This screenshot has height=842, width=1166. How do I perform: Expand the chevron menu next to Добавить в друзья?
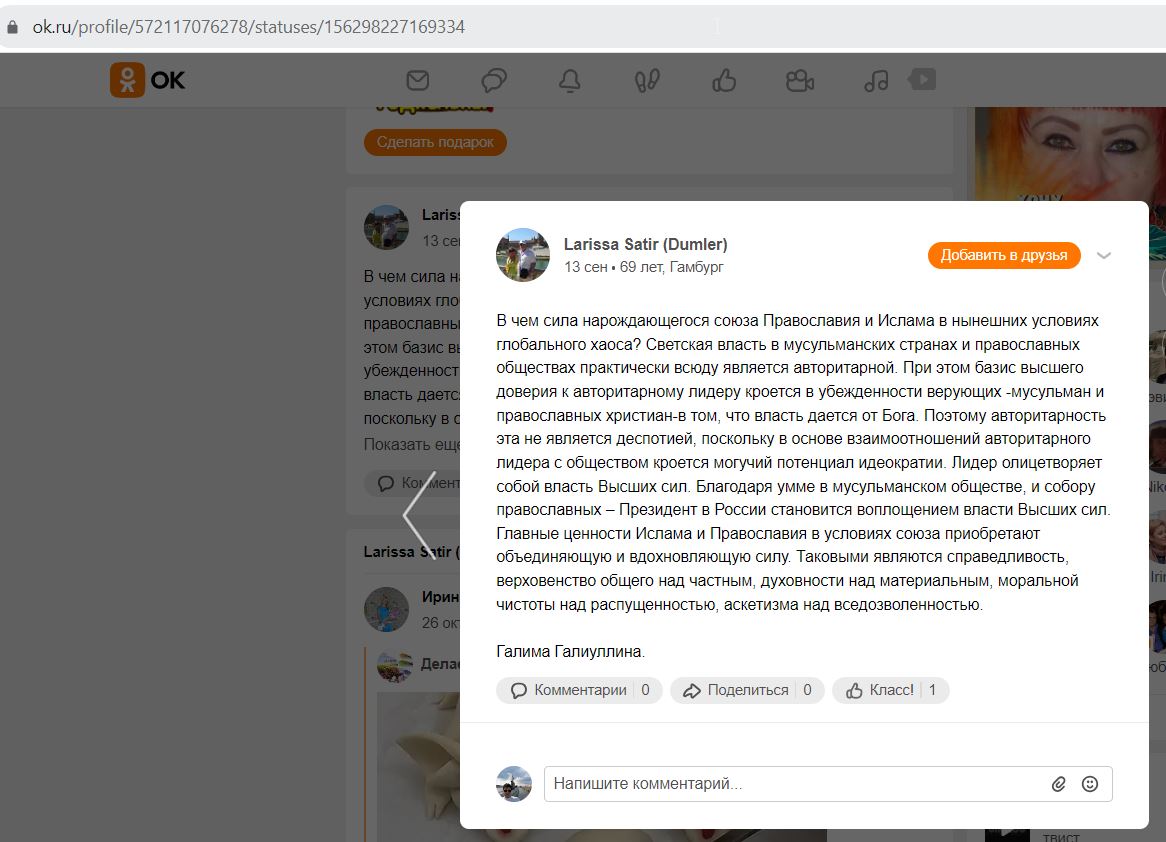(1104, 255)
